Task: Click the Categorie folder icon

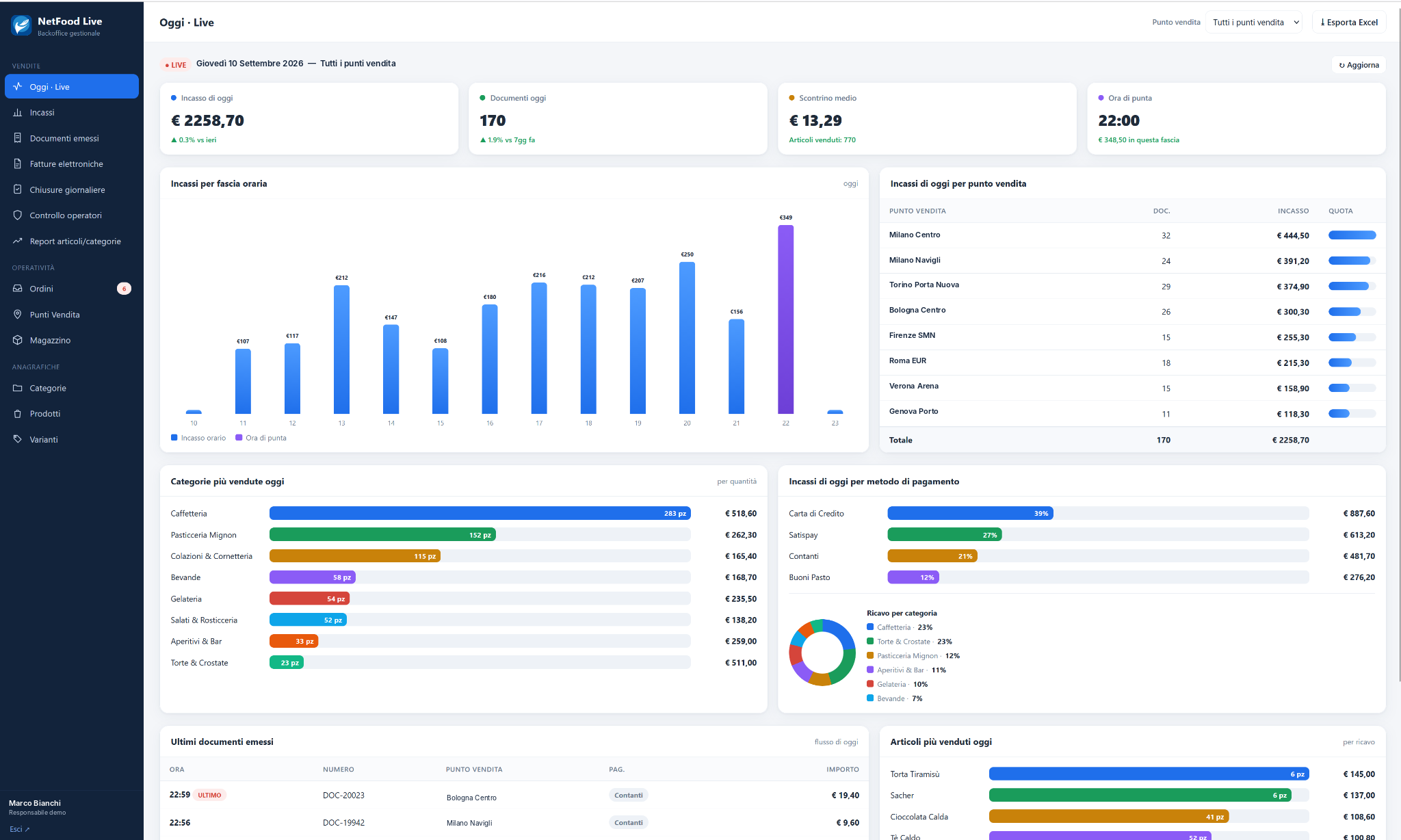Action: point(18,388)
